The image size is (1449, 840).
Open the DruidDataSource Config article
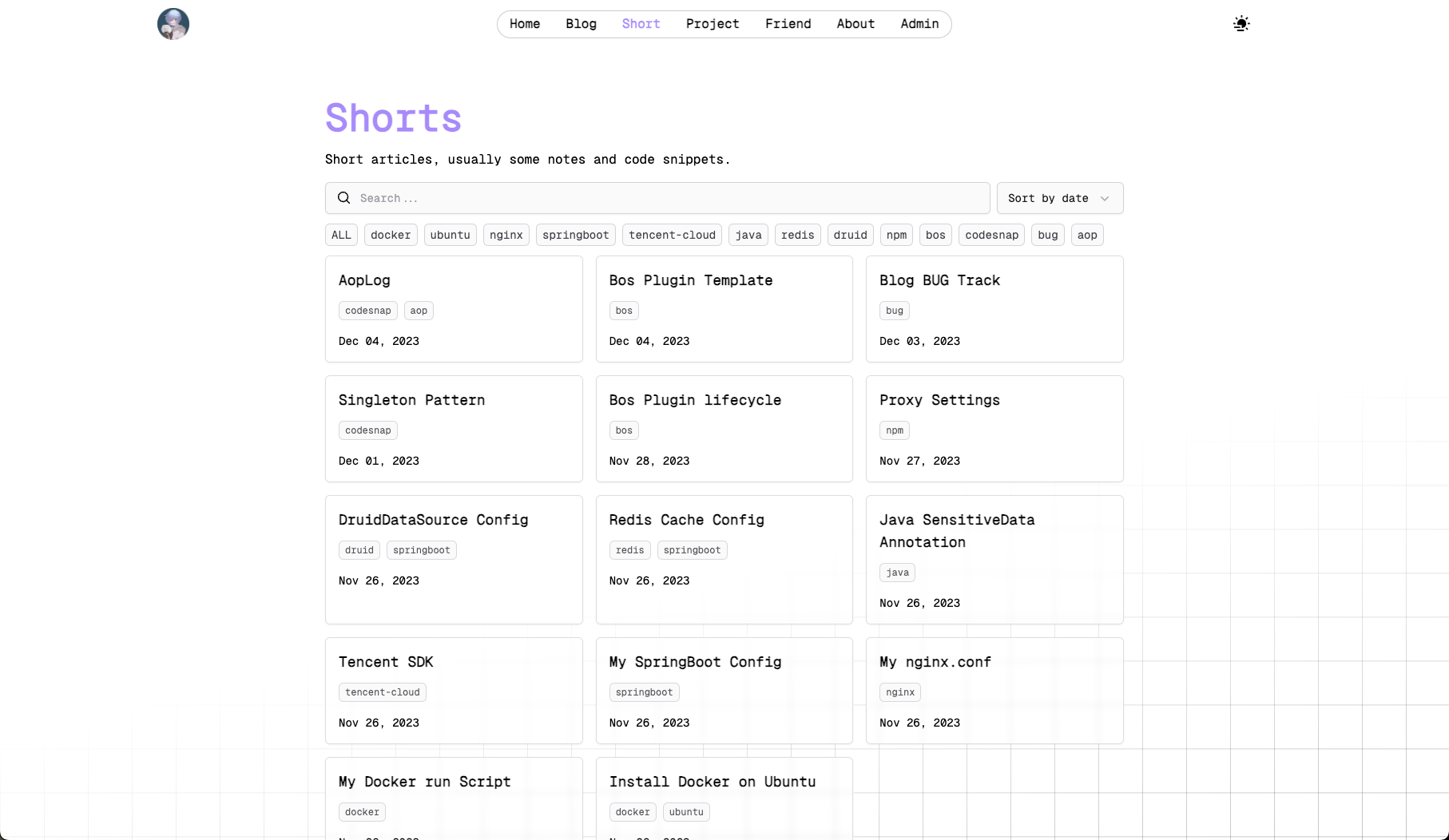[454, 560]
